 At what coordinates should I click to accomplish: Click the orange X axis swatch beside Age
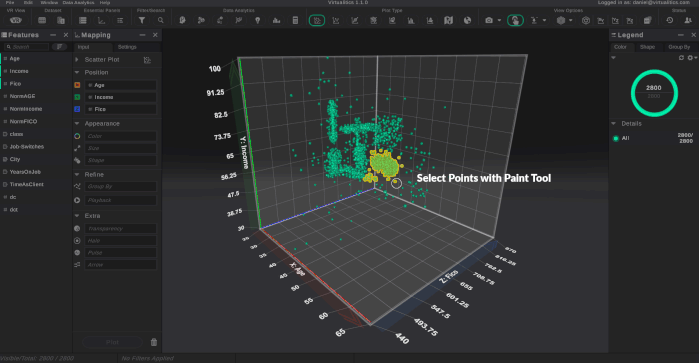(77, 85)
